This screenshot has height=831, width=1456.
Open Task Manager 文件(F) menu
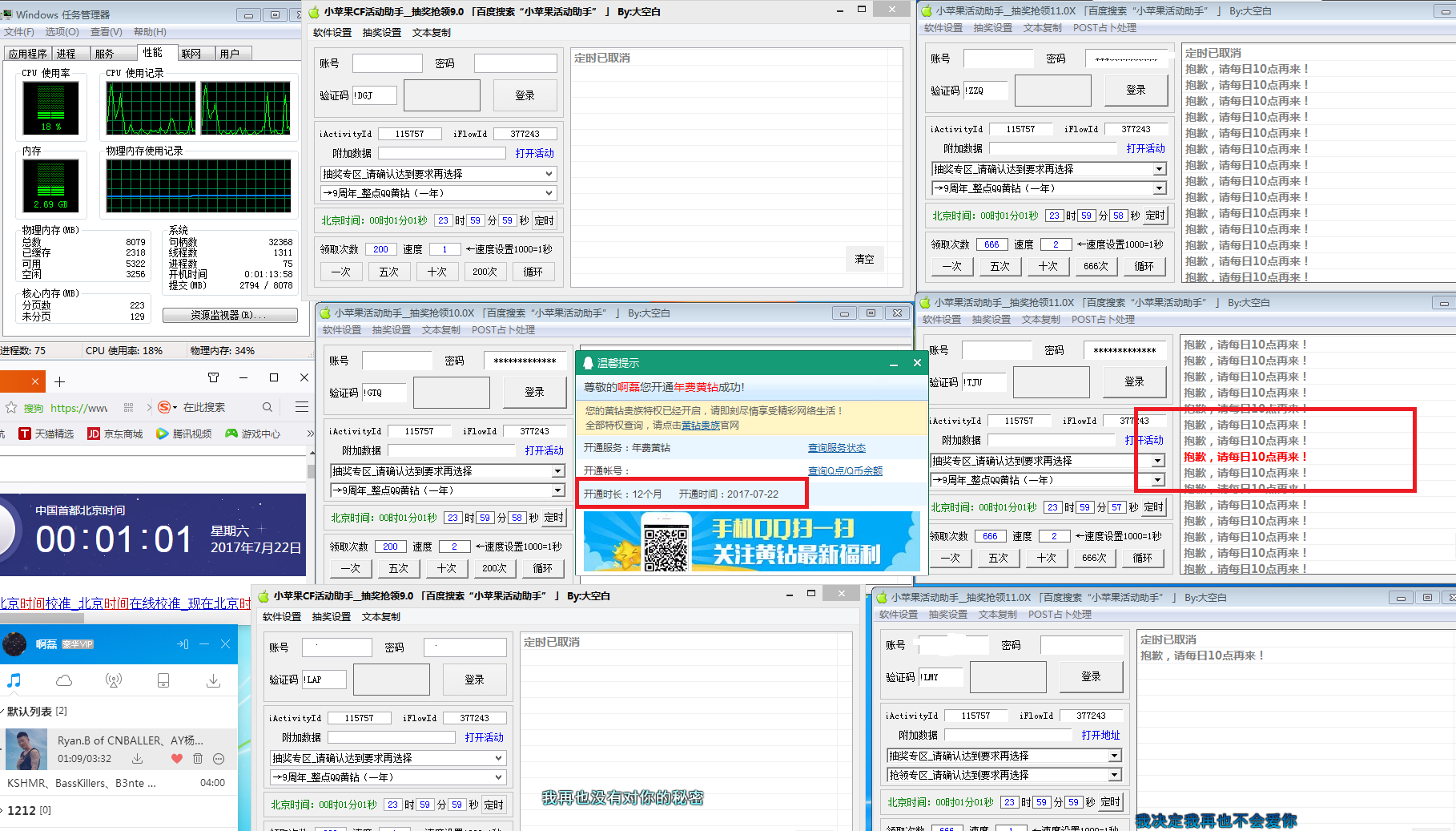(18, 32)
